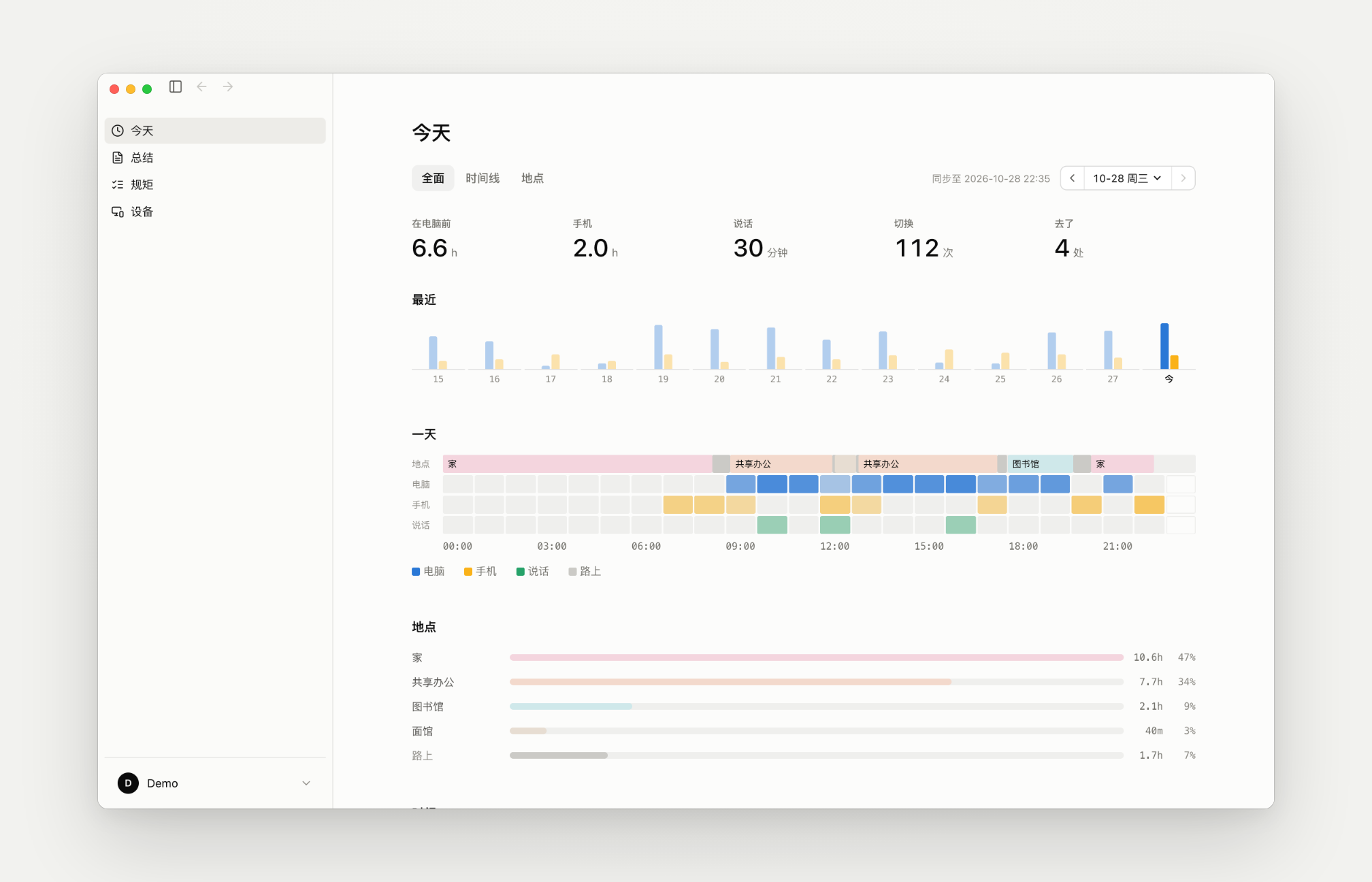Click the 面馆 location row label
This screenshot has height=882, width=1372.
(x=423, y=731)
